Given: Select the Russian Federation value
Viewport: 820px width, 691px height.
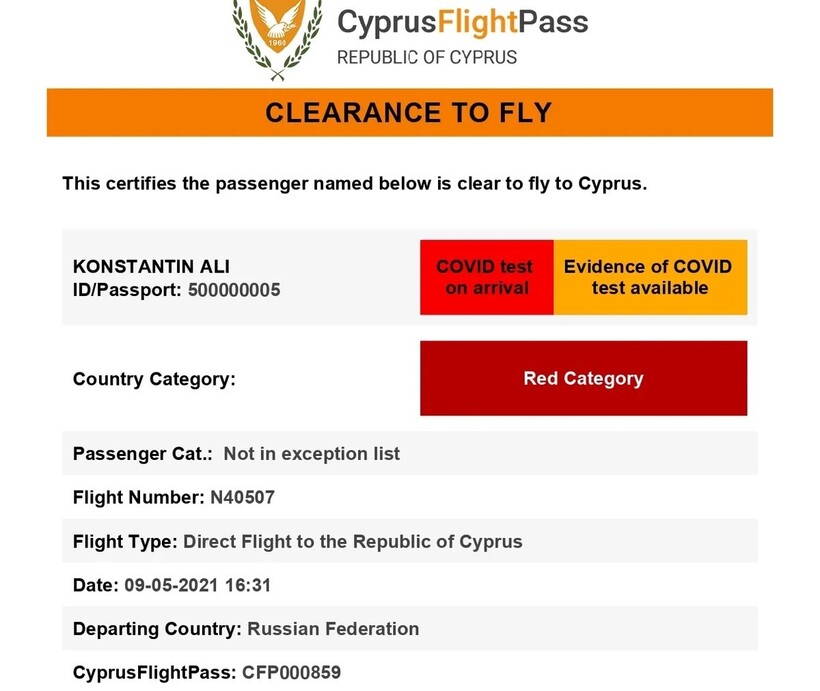Looking at the screenshot, I should 333,629.
